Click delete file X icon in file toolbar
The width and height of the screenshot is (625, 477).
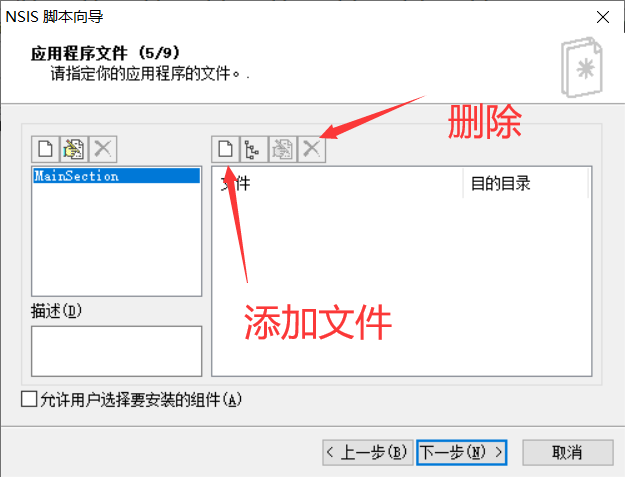click(x=312, y=149)
